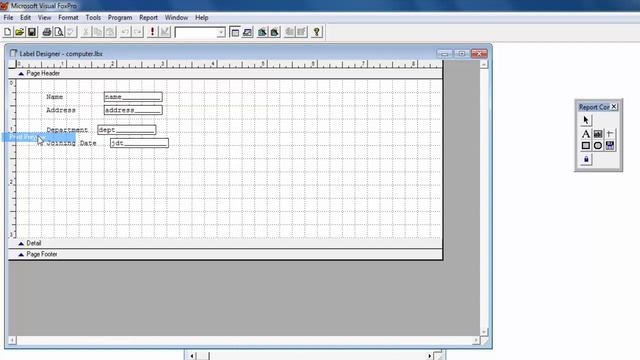Click the Undo toolbar icon
The width and height of the screenshot is (640, 360).
click(x=125, y=32)
